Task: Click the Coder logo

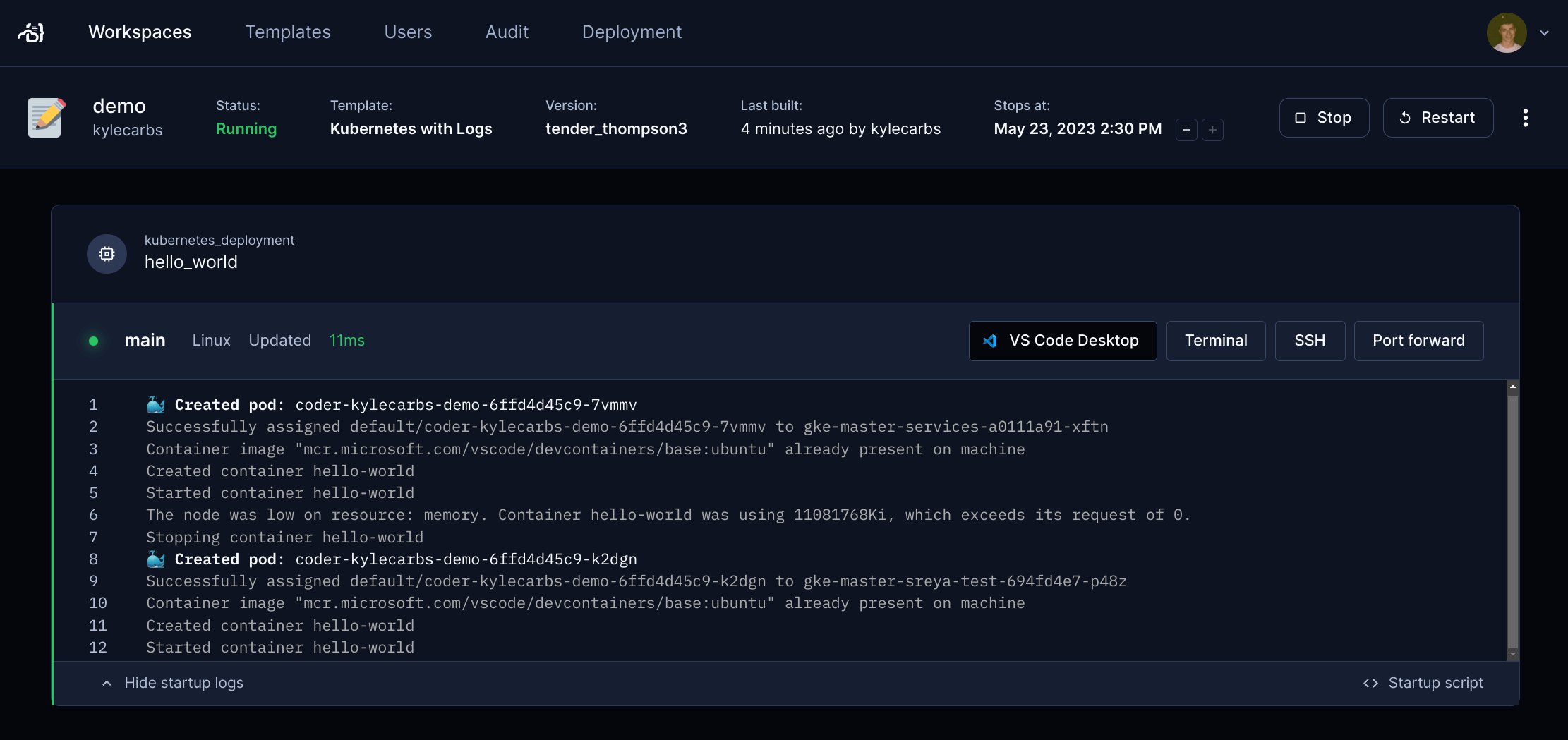Action: point(31,32)
